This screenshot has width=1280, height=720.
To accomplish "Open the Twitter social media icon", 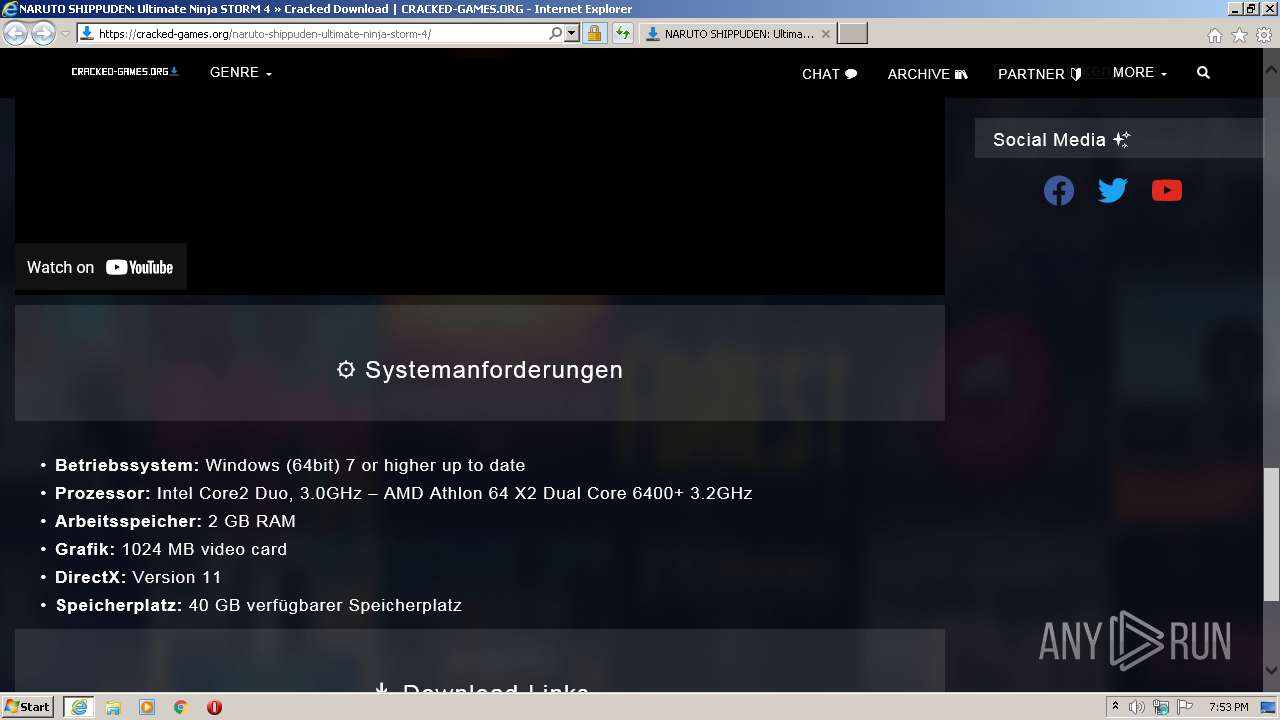I will [x=1113, y=190].
